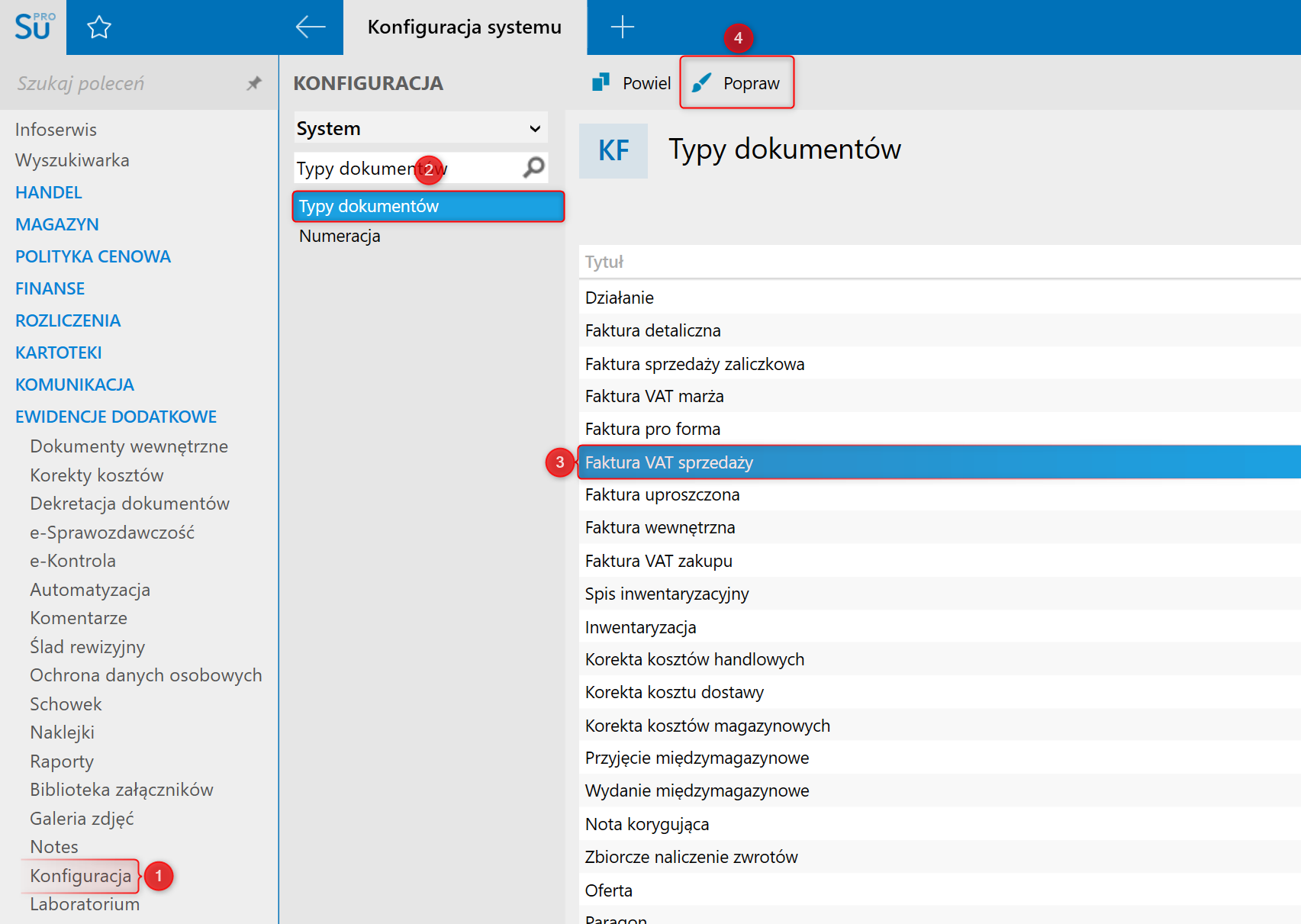Select Przyjęcie międzymagazynowe row
This screenshot has width=1301, height=924.
pos(940,758)
